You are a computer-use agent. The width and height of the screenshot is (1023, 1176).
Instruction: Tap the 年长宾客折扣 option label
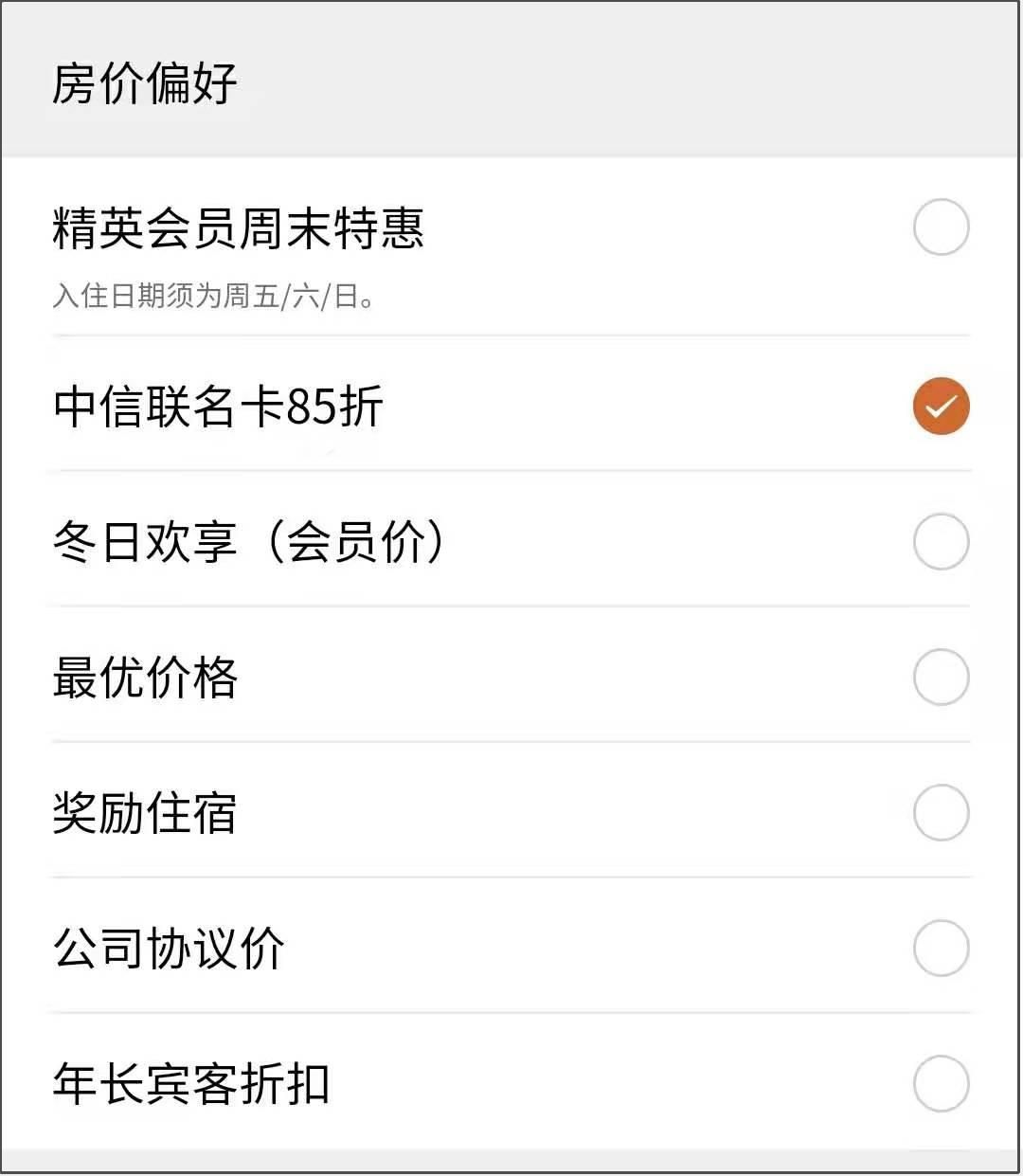click(x=190, y=1084)
